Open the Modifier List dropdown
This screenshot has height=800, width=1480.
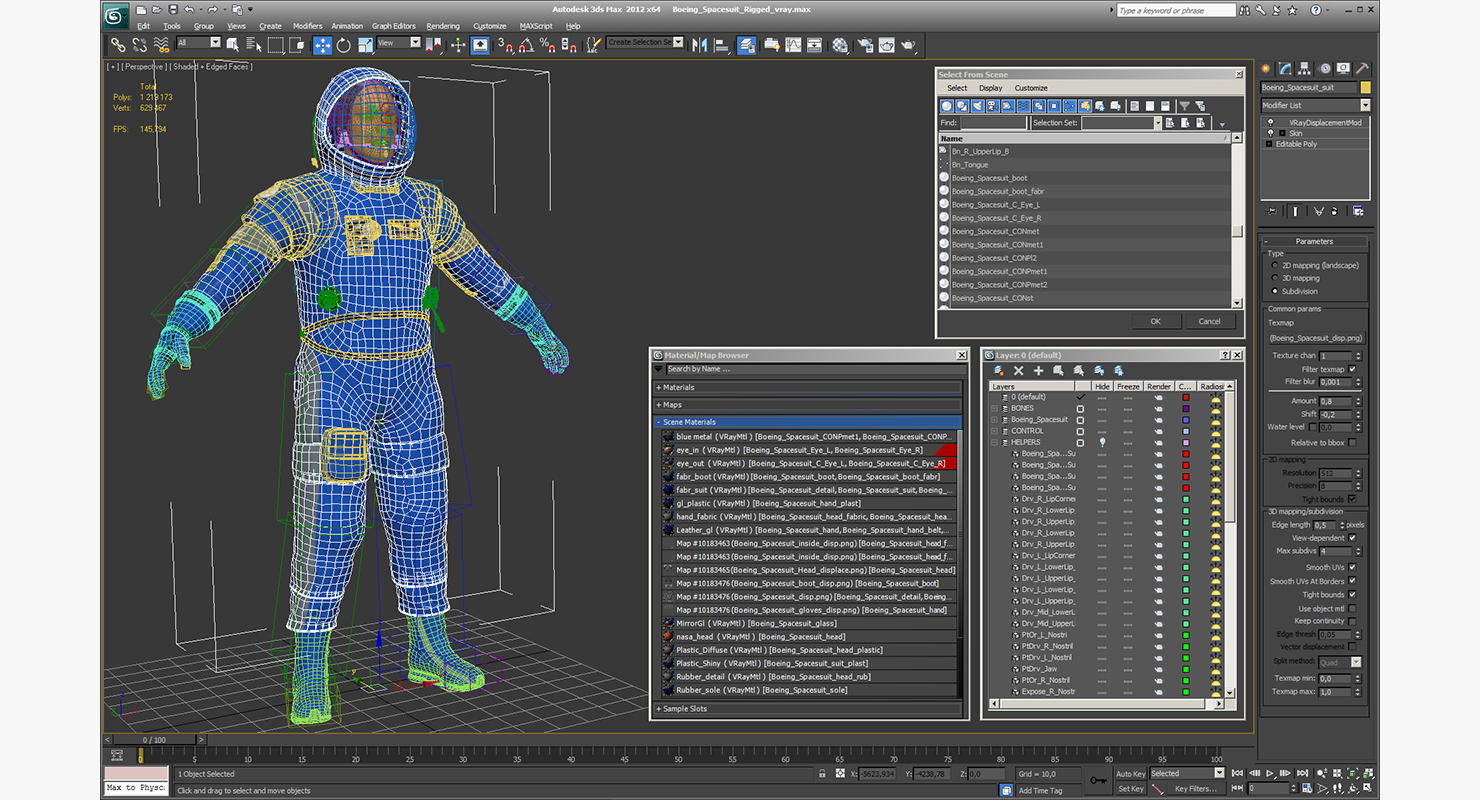pyautogui.click(x=1315, y=105)
